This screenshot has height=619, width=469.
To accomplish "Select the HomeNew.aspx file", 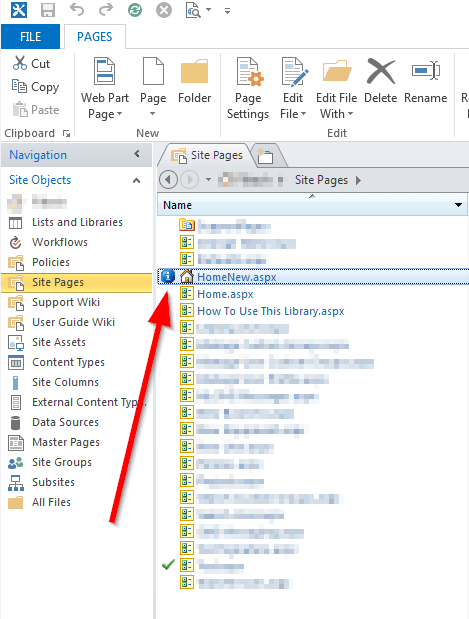I will tap(236, 277).
